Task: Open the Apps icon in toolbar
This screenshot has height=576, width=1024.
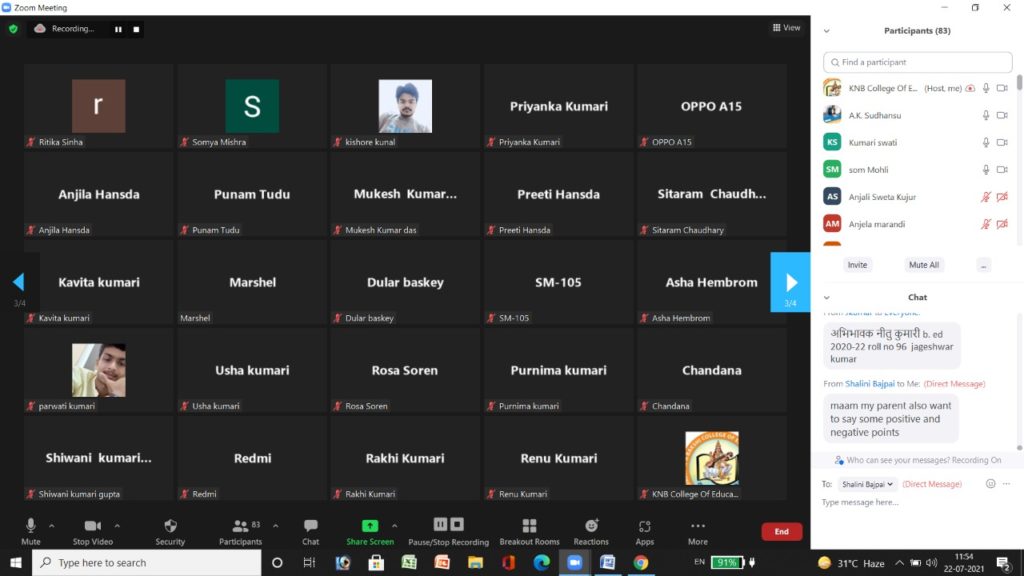Action: (645, 526)
